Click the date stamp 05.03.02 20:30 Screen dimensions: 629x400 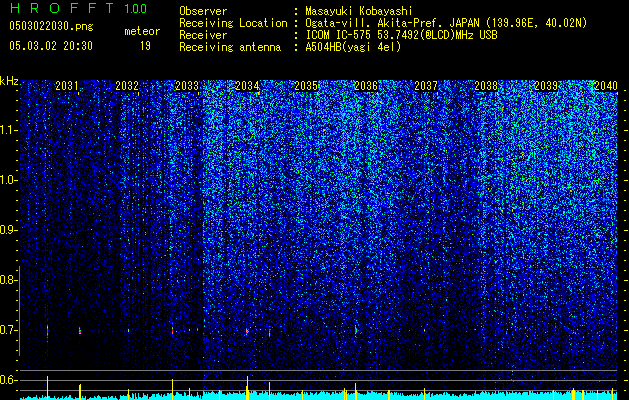(51, 46)
